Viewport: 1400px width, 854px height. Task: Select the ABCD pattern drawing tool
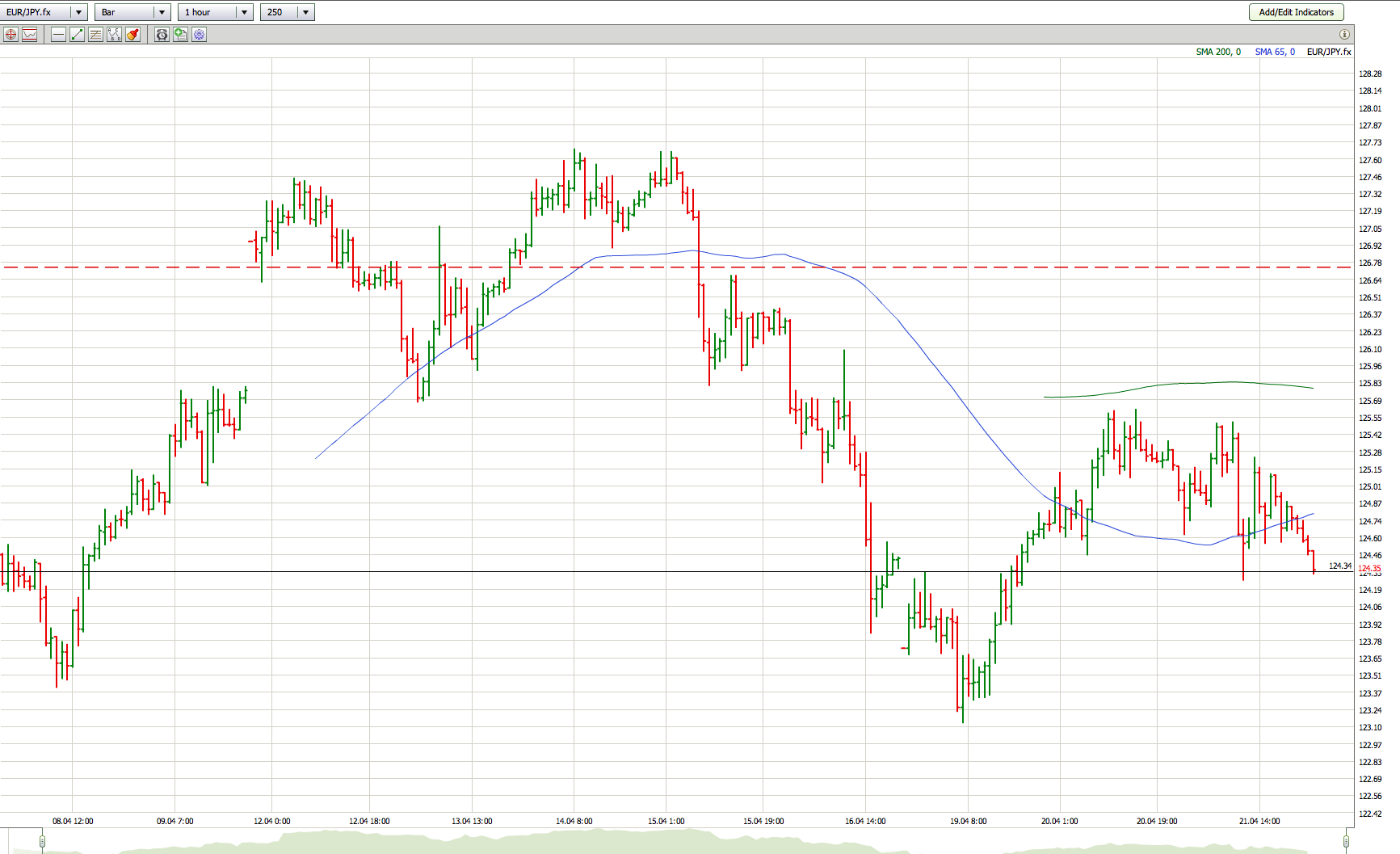pos(114,35)
